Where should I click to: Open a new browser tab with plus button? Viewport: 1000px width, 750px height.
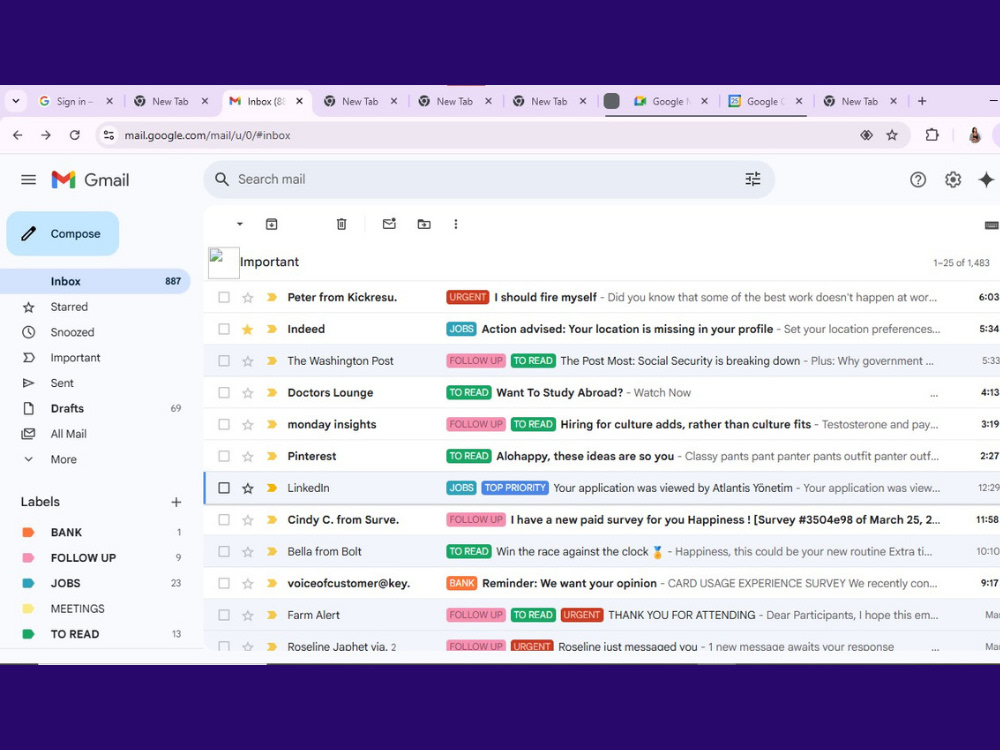coord(922,101)
